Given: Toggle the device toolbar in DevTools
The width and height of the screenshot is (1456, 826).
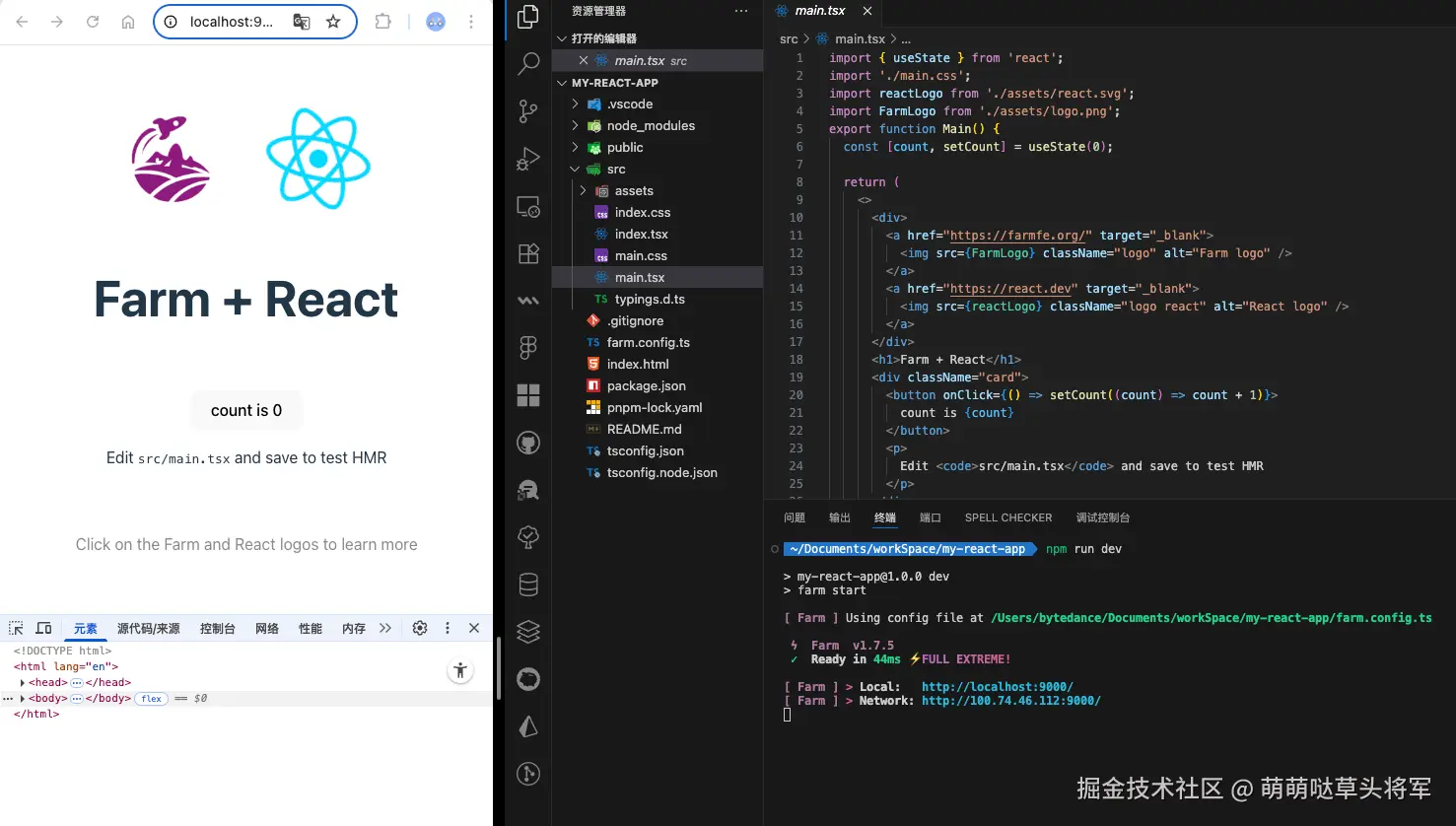Looking at the screenshot, I should coord(43,628).
